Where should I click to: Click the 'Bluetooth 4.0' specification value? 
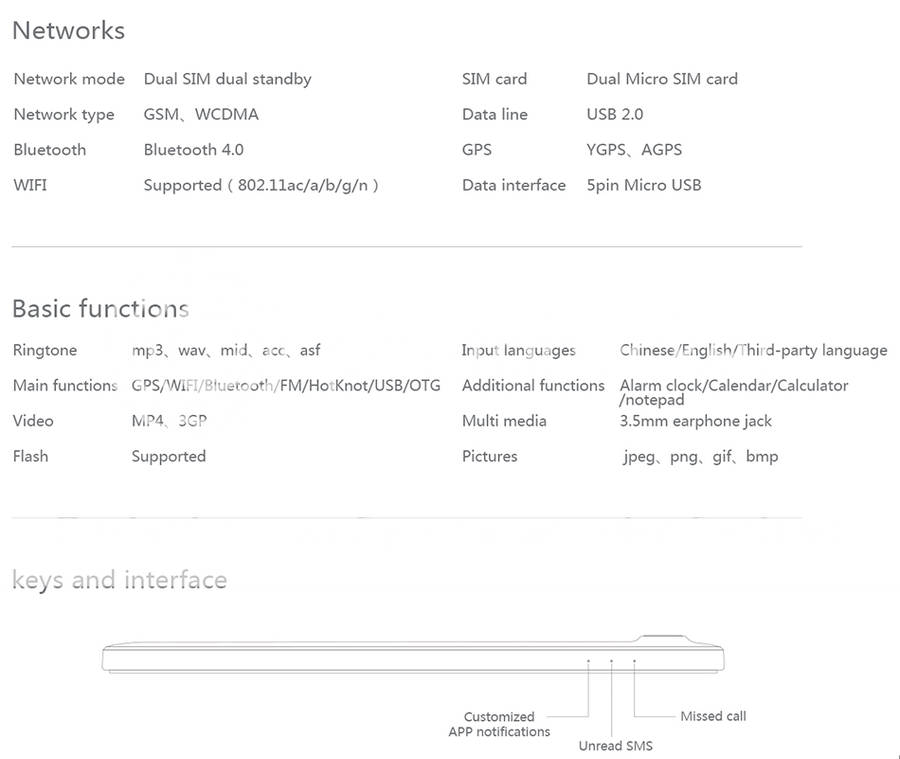193,150
